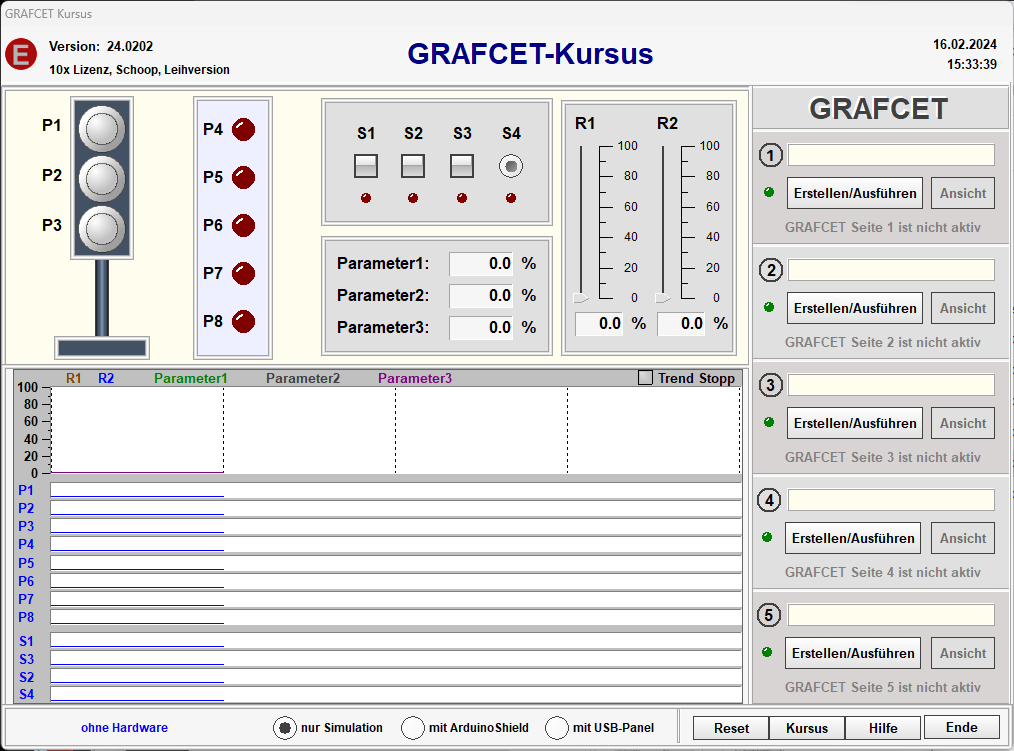1014x751 pixels.
Task: Click name field of GRAFCET page 4
Action: [891, 500]
